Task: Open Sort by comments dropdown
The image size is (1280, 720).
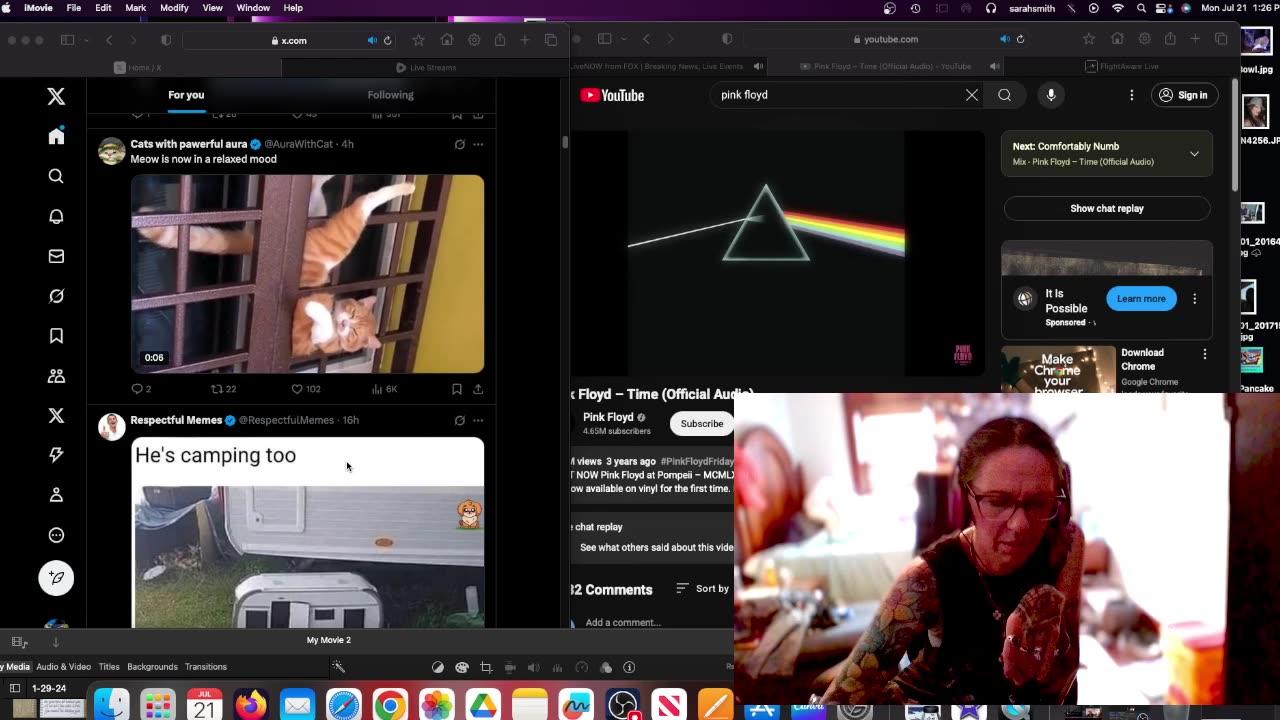Action: point(703,589)
